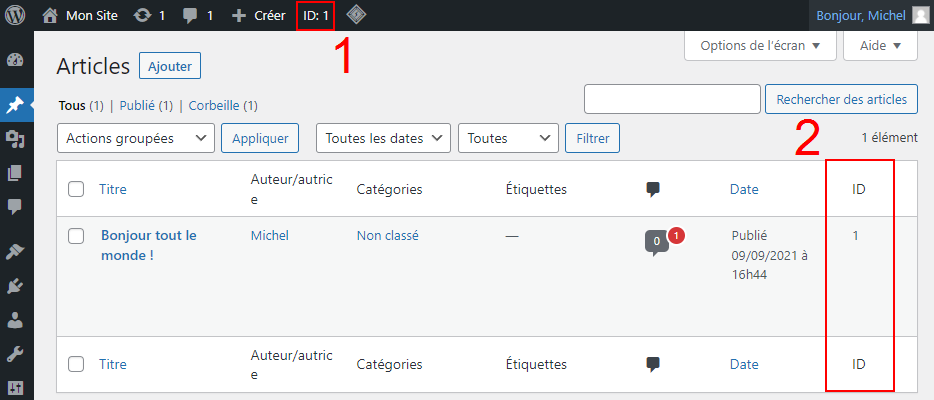The image size is (934, 400).
Task: Open the Toutes les dates dropdown
Action: 383,138
